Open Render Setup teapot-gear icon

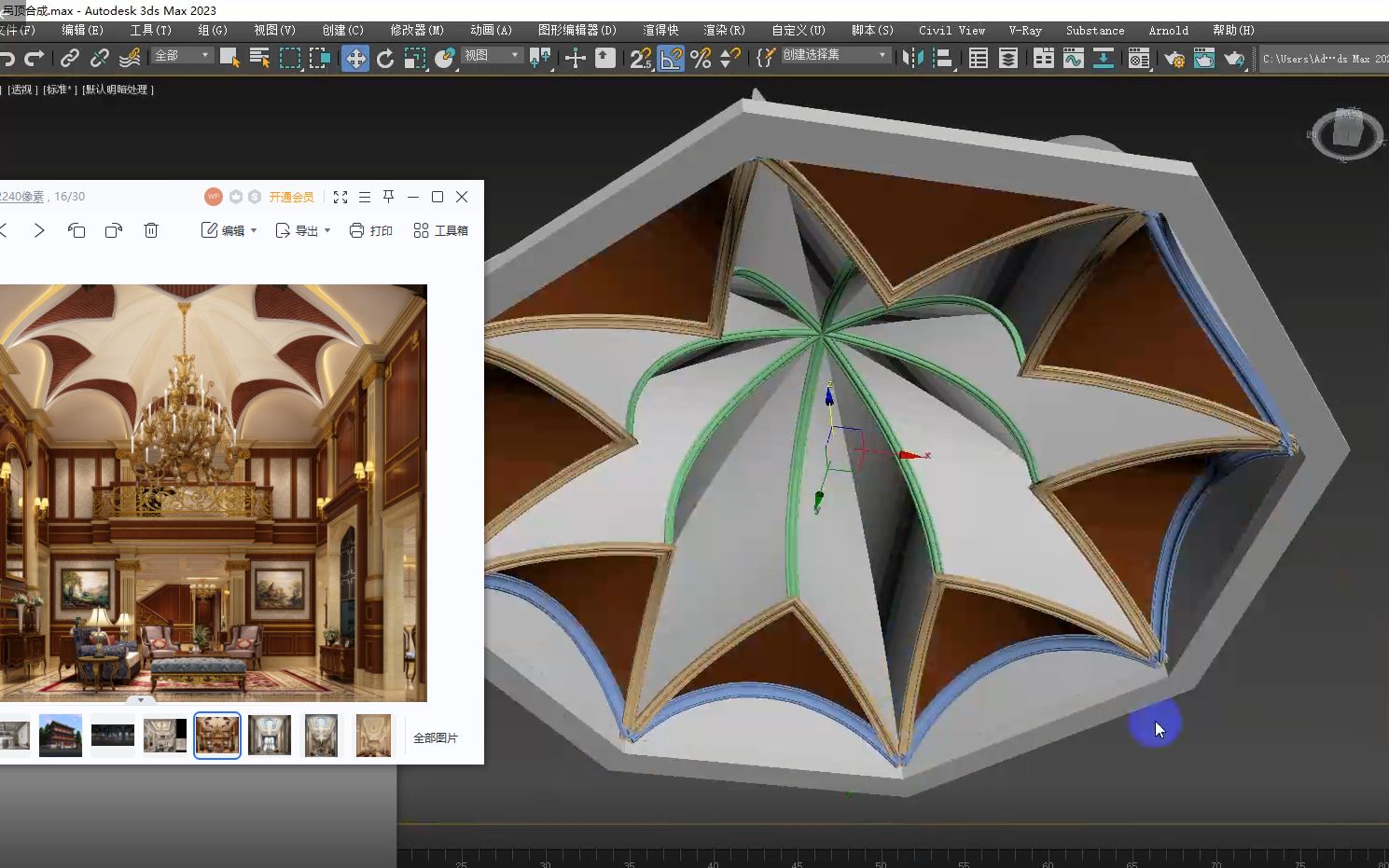1174,58
